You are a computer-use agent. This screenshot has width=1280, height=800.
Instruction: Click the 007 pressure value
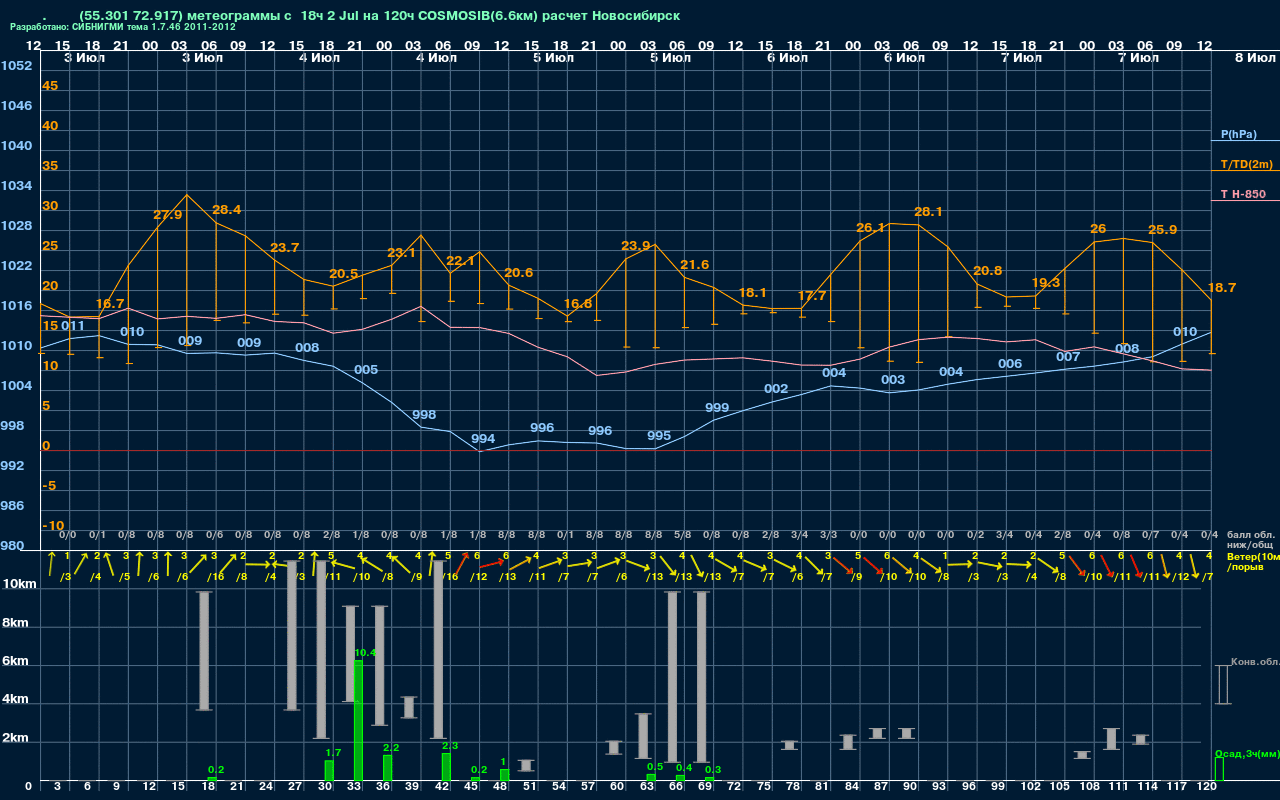1068,357
